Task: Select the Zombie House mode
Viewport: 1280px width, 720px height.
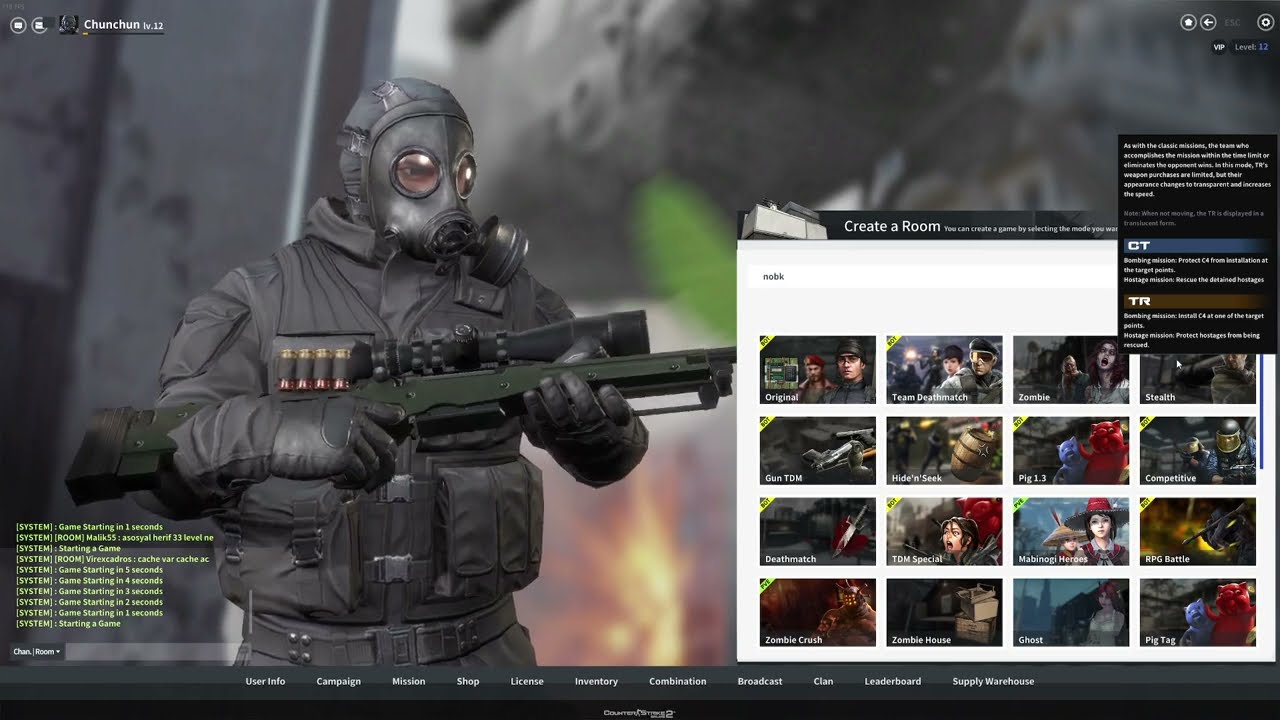Action: coord(944,613)
